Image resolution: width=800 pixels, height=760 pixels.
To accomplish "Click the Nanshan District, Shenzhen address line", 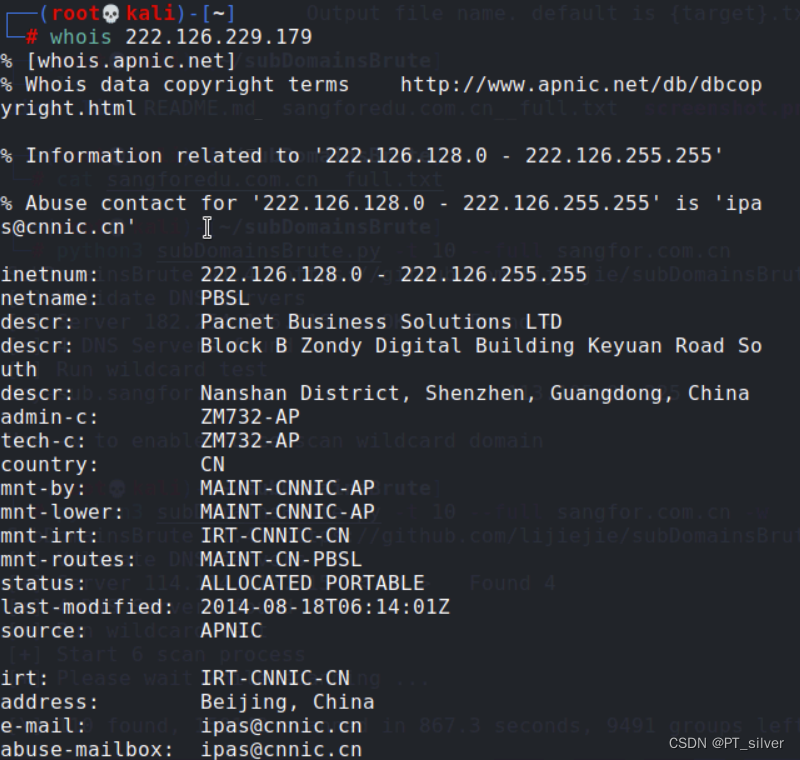I will coord(474,393).
